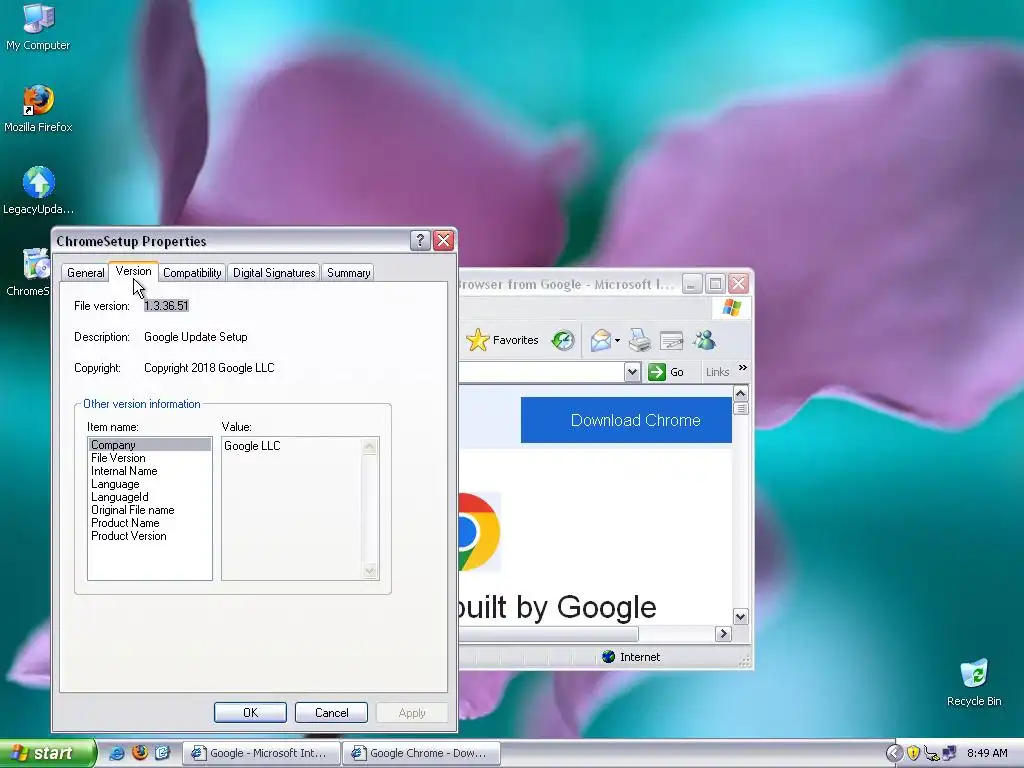Click the network connection tray icon

(949, 753)
